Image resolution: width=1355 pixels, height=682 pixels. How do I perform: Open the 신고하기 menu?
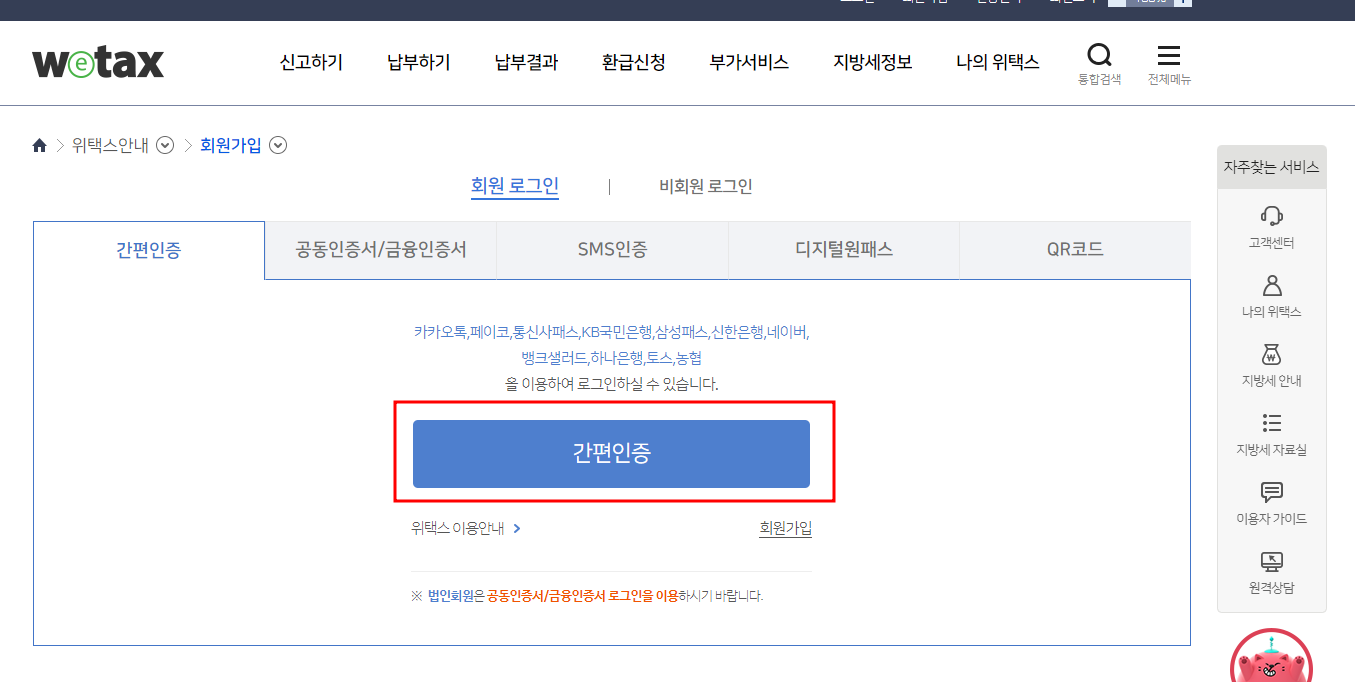310,62
